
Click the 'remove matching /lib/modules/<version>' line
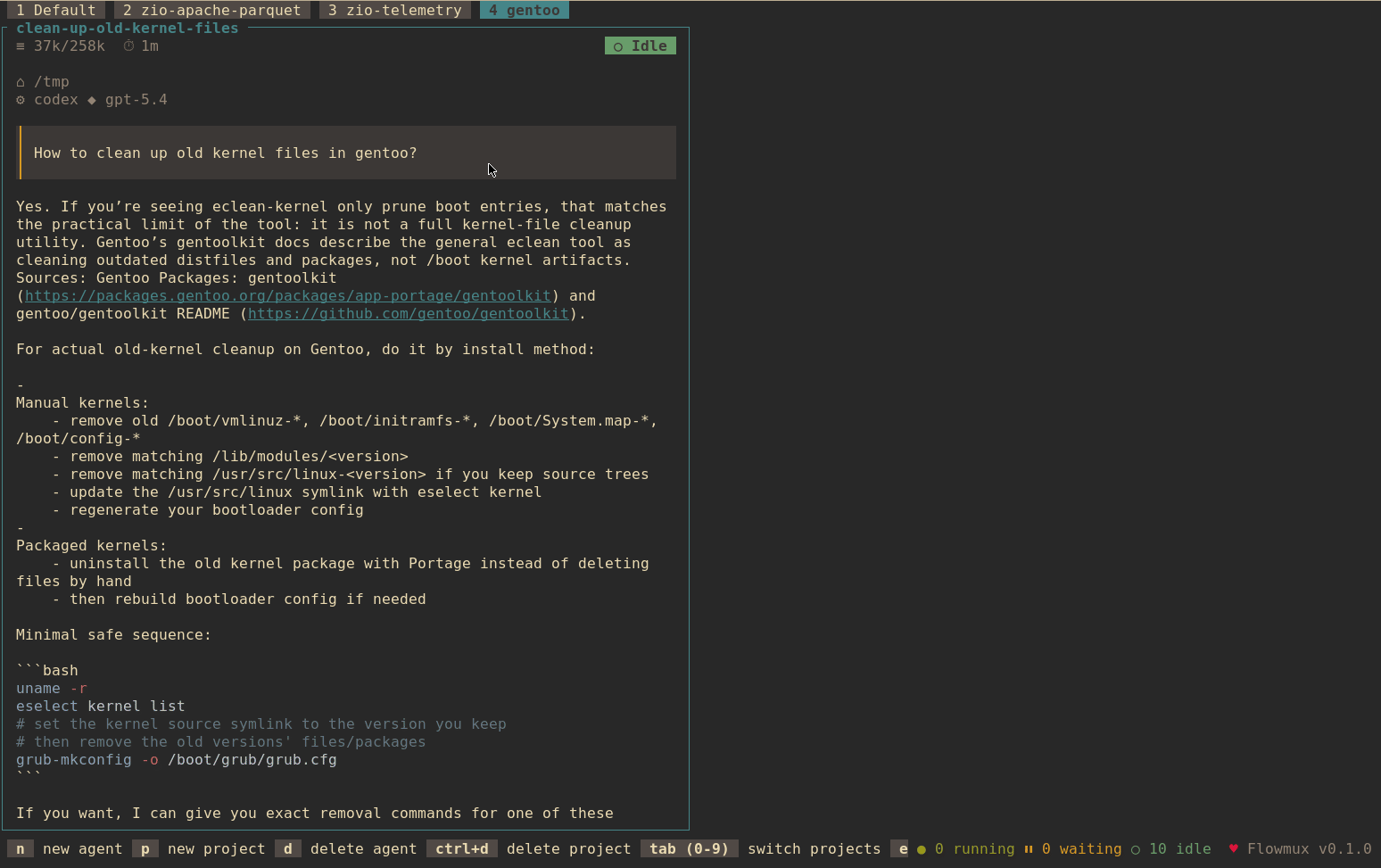pos(230,457)
